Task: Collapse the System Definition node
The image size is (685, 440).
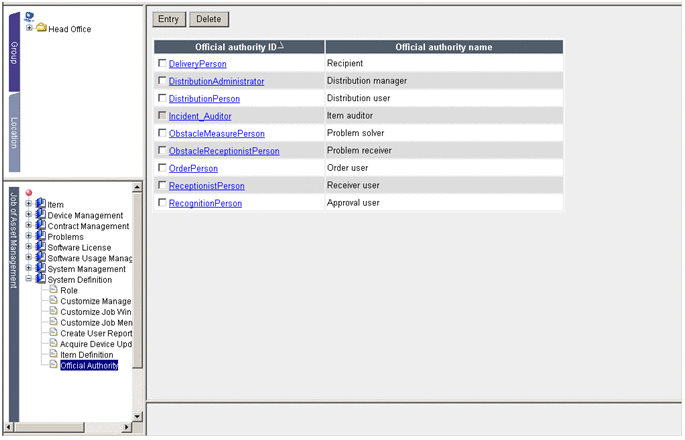Action: (x=29, y=280)
